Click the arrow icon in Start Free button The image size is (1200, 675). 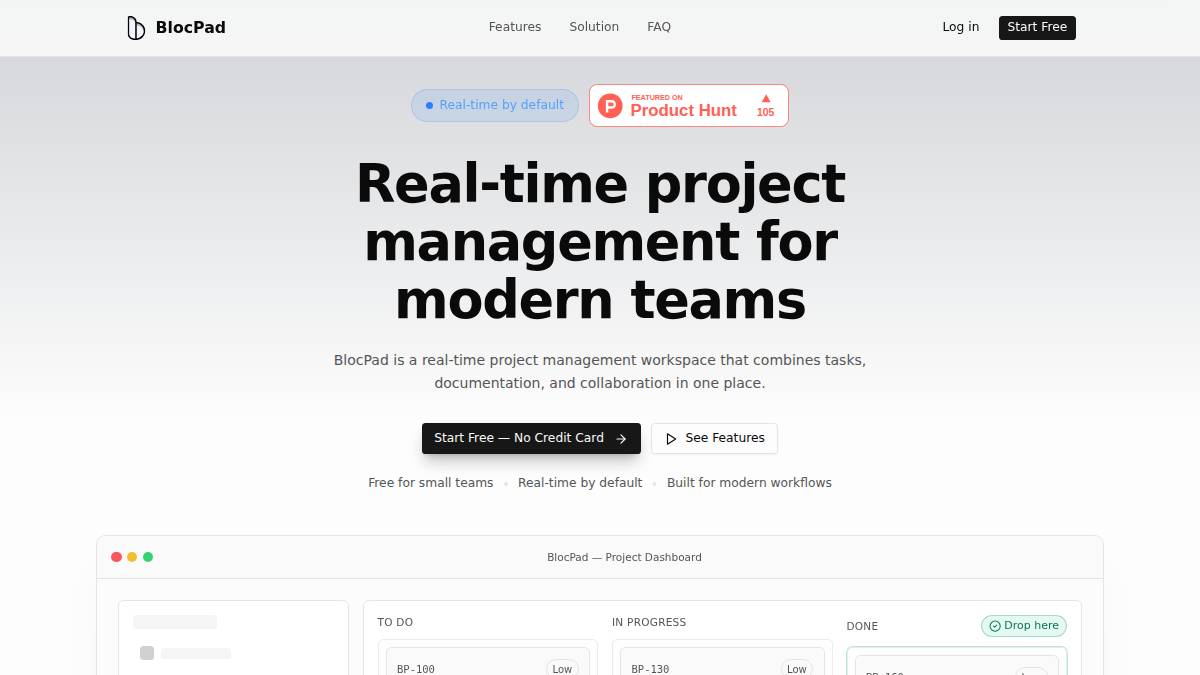(621, 439)
